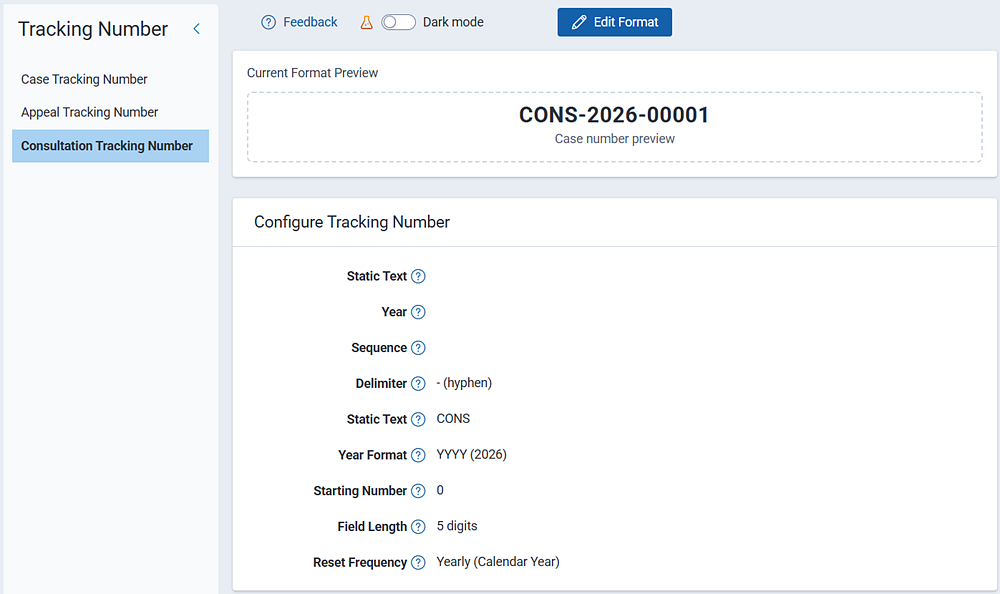Open help icon next to Delimiter

(x=418, y=383)
